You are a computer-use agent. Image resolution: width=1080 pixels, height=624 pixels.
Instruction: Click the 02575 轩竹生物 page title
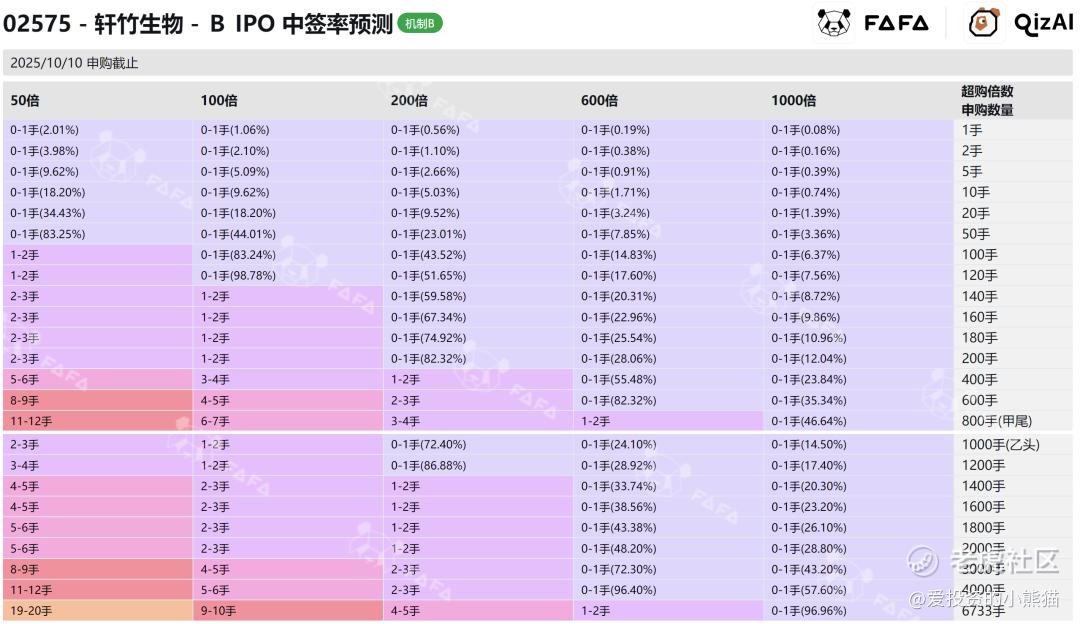pyautogui.click(x=198, y=24)
